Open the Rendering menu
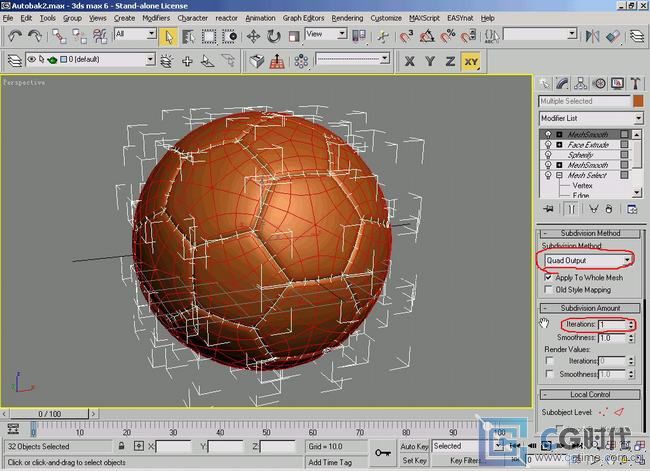Screen dimensions: 650x471 pos(347,18)
